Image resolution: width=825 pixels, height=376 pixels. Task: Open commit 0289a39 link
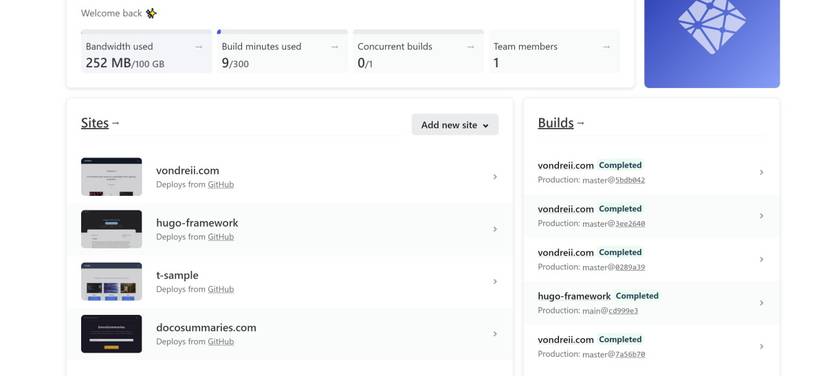pyautogui.click(x=630, y=267)
